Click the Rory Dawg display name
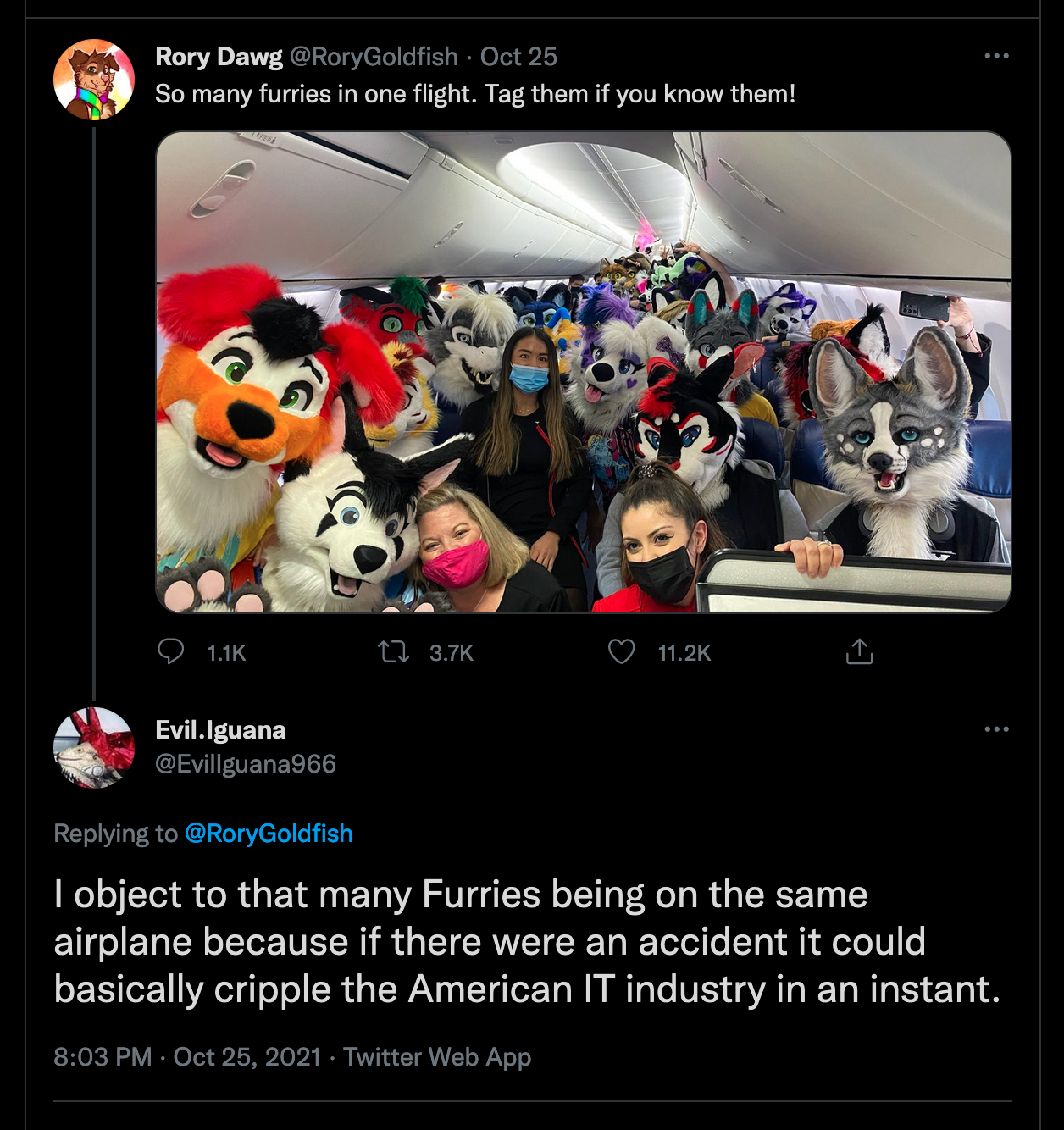The height and width of the screenshot is (1130, 1064). [222, 58]
